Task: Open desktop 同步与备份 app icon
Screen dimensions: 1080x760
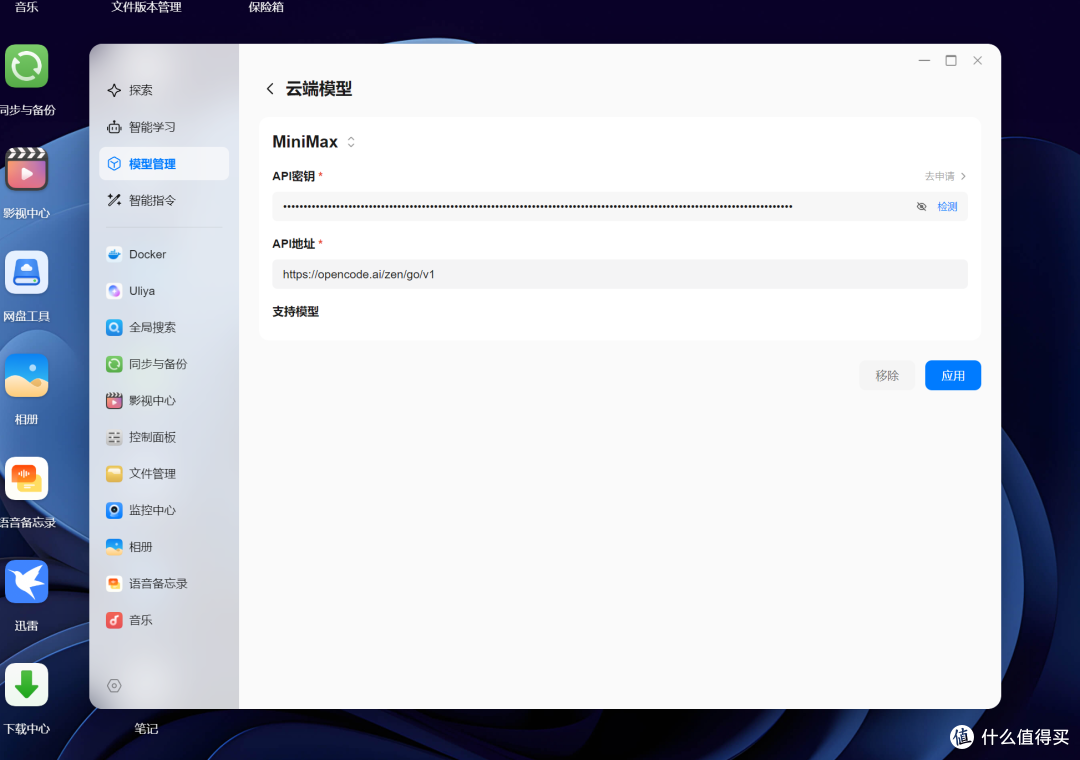Action: (27, 66)
